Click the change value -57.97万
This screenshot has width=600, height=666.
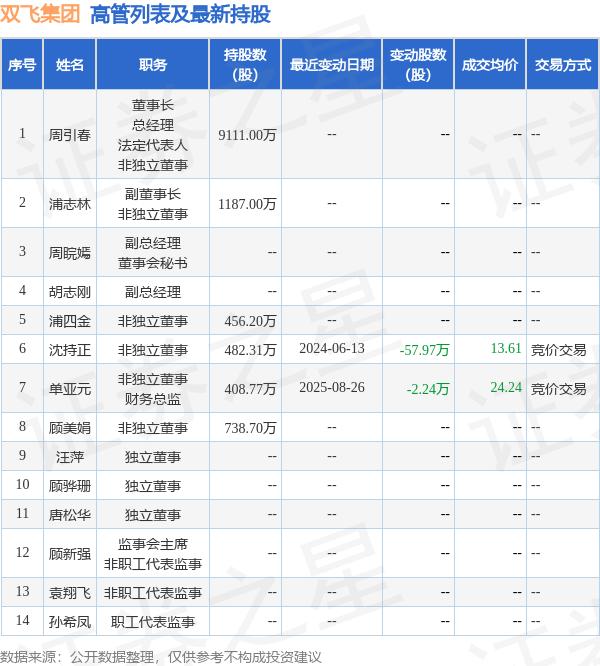[x=424, y=350]
